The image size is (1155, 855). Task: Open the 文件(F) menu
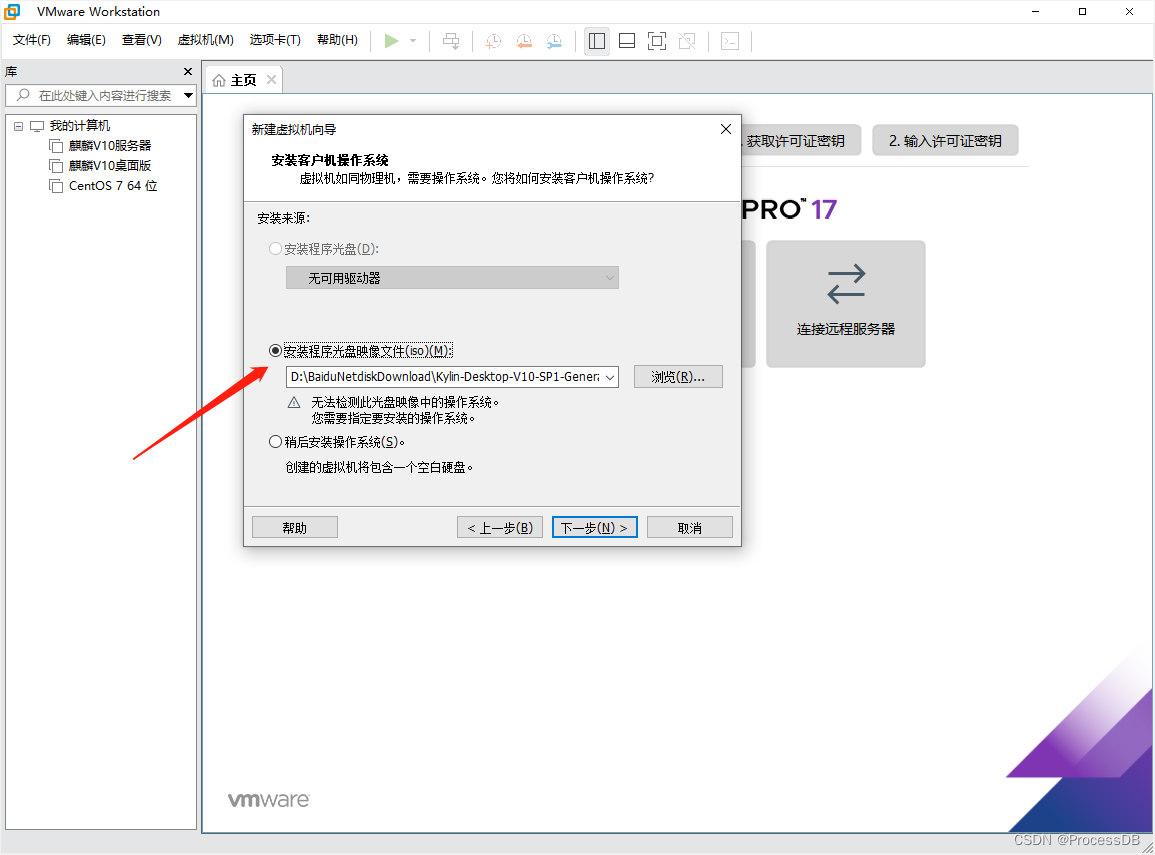click(x=32, y=40)
